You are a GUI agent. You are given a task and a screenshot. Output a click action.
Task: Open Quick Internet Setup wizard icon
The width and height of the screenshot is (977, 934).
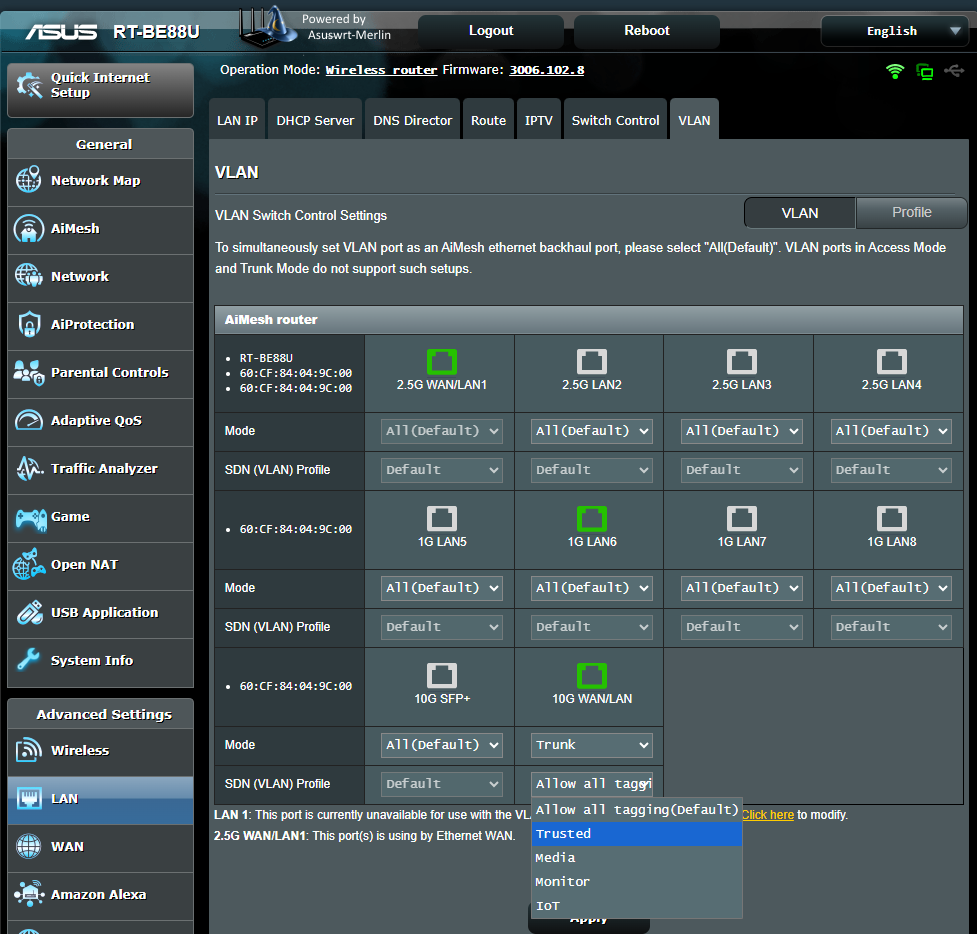click(x=29, y=85)
